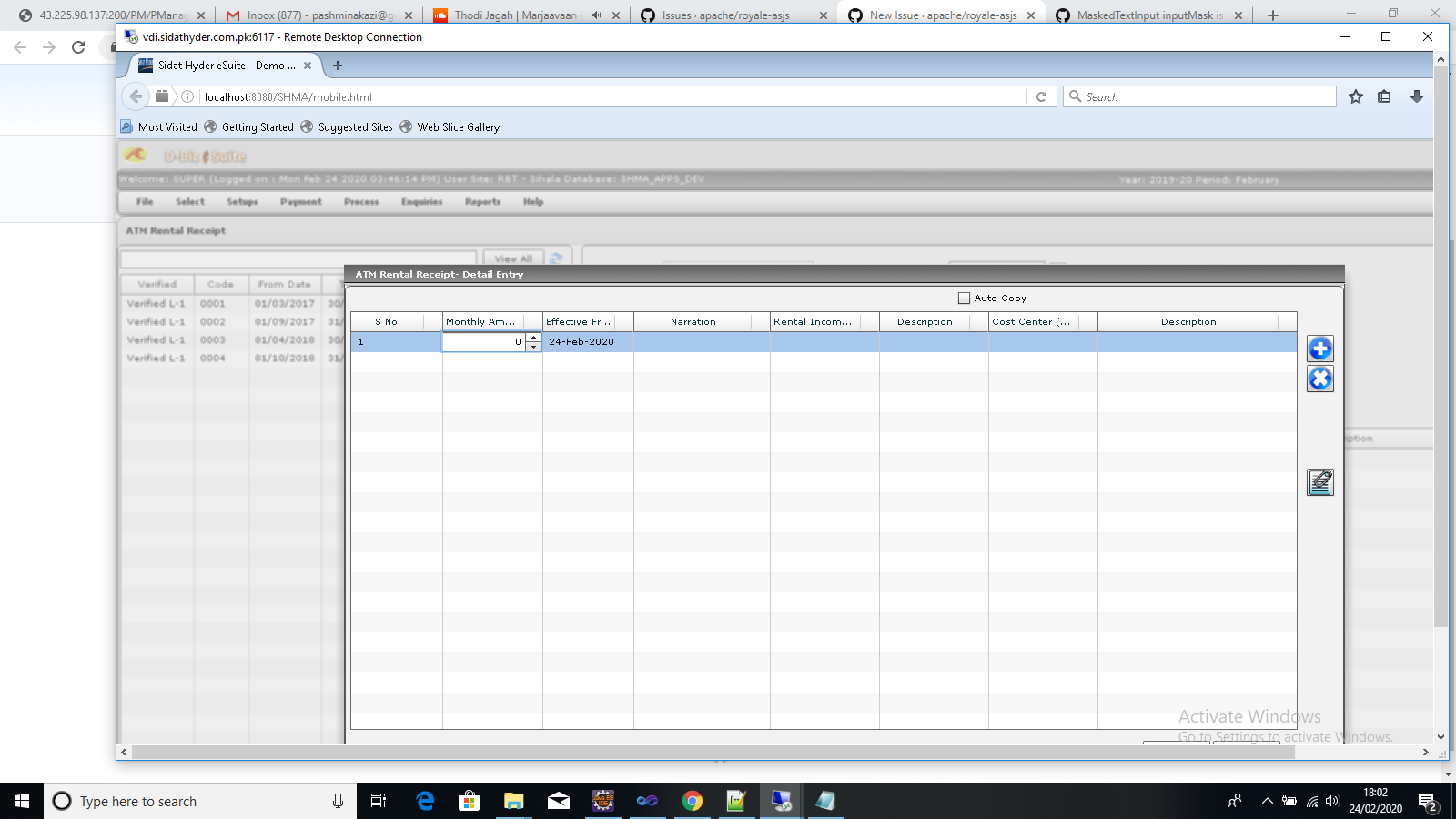Open the edit notes icon in detail entry
This screenshot has width=1456, height=819.
click(1320, 482)
